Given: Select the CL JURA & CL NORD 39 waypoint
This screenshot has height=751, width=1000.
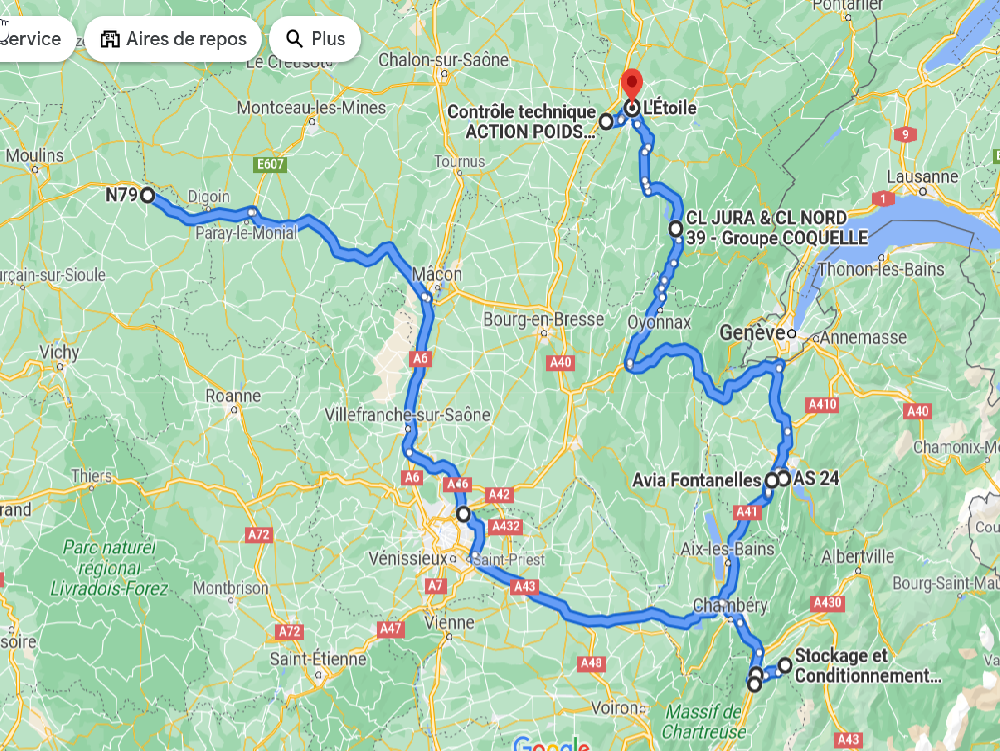Looking at the screenshot, I should click(x=676, y=228).
